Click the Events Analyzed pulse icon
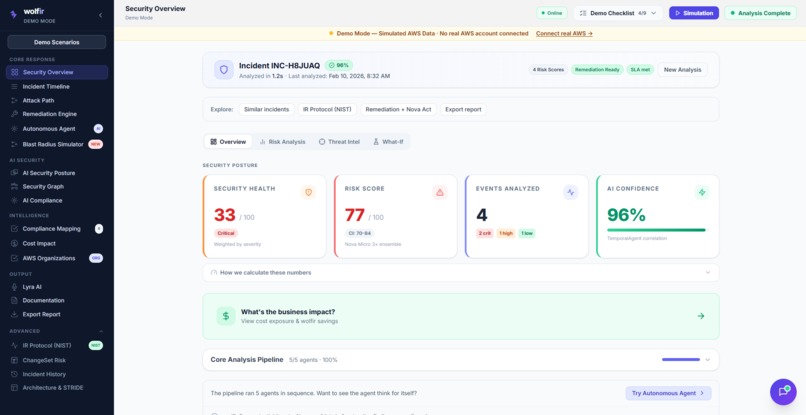 pyautogui.click(x=571, y=192)
